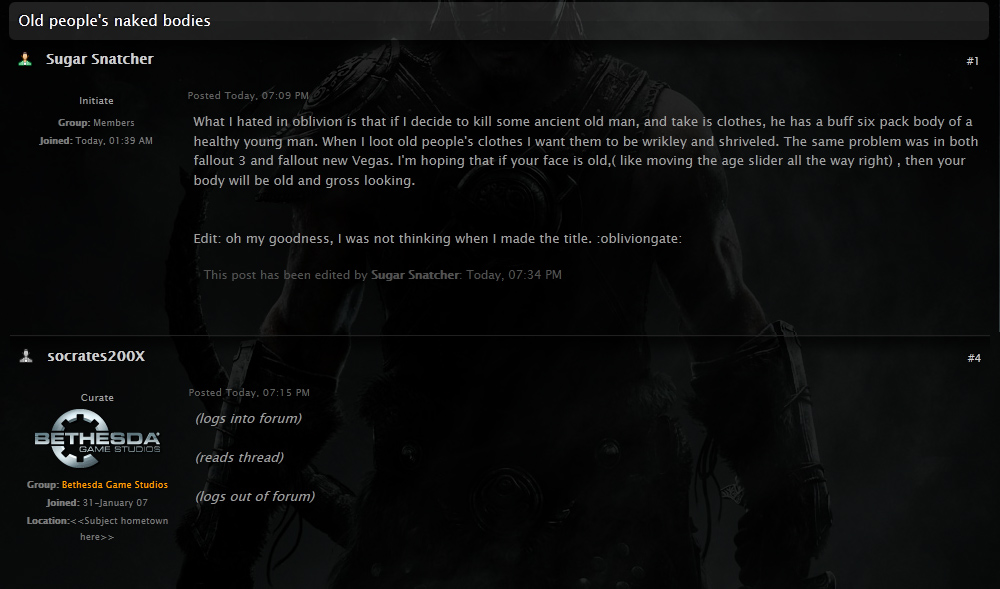Click the Bethesda Game Studios avatar logo
1000x589 pixels.
(97, 439)
